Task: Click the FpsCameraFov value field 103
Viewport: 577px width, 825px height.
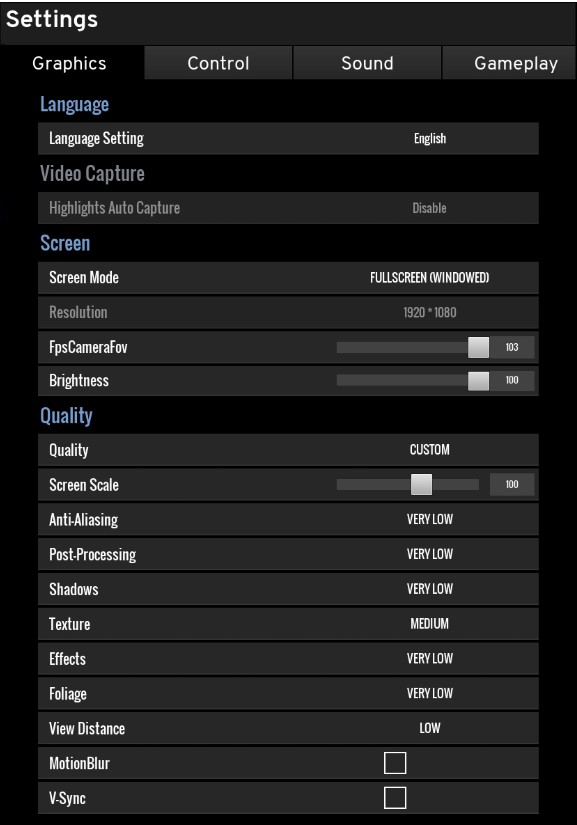Action: click(x=512, y=347)
